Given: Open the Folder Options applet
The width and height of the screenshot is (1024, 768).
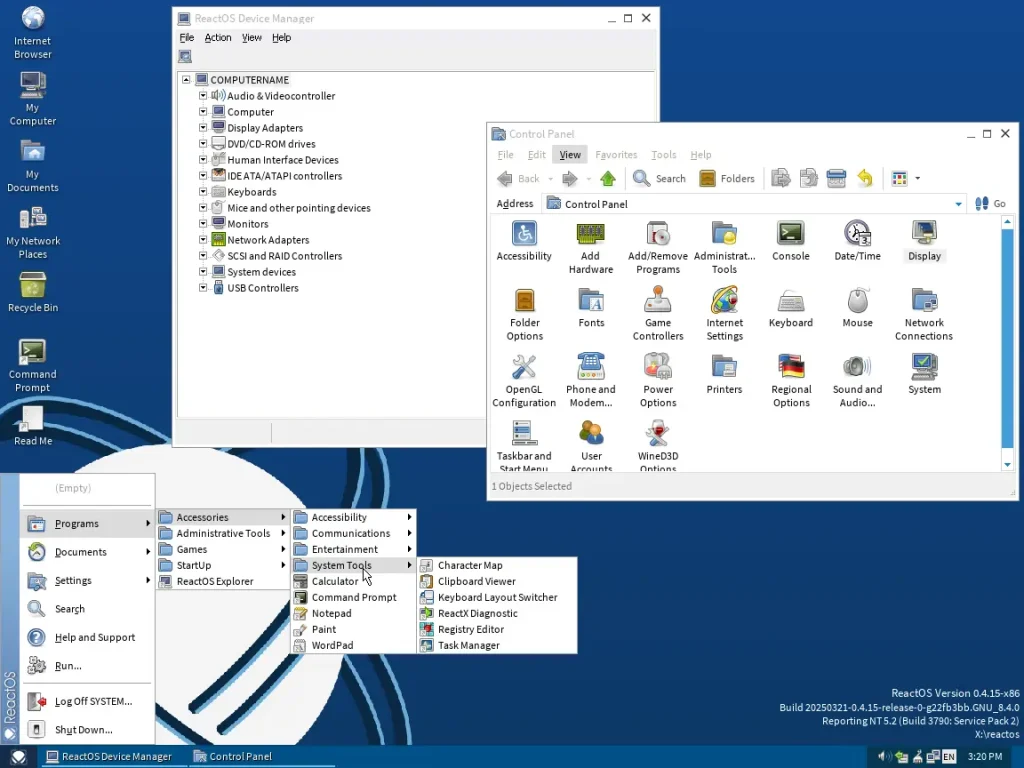Looking at the screenshot, I should click(524, 314).
